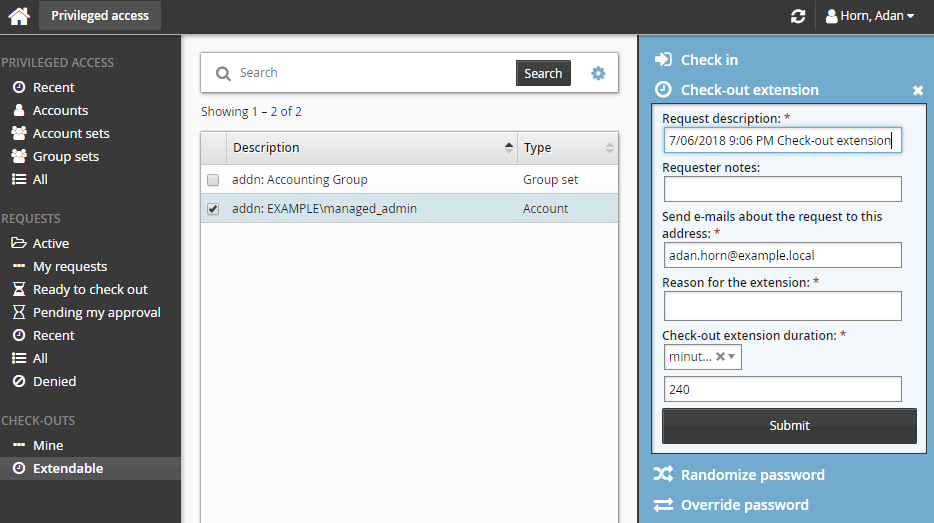Click the home icon in top bar
This screenshot has height=523, width=934.
tap(19, 16)
